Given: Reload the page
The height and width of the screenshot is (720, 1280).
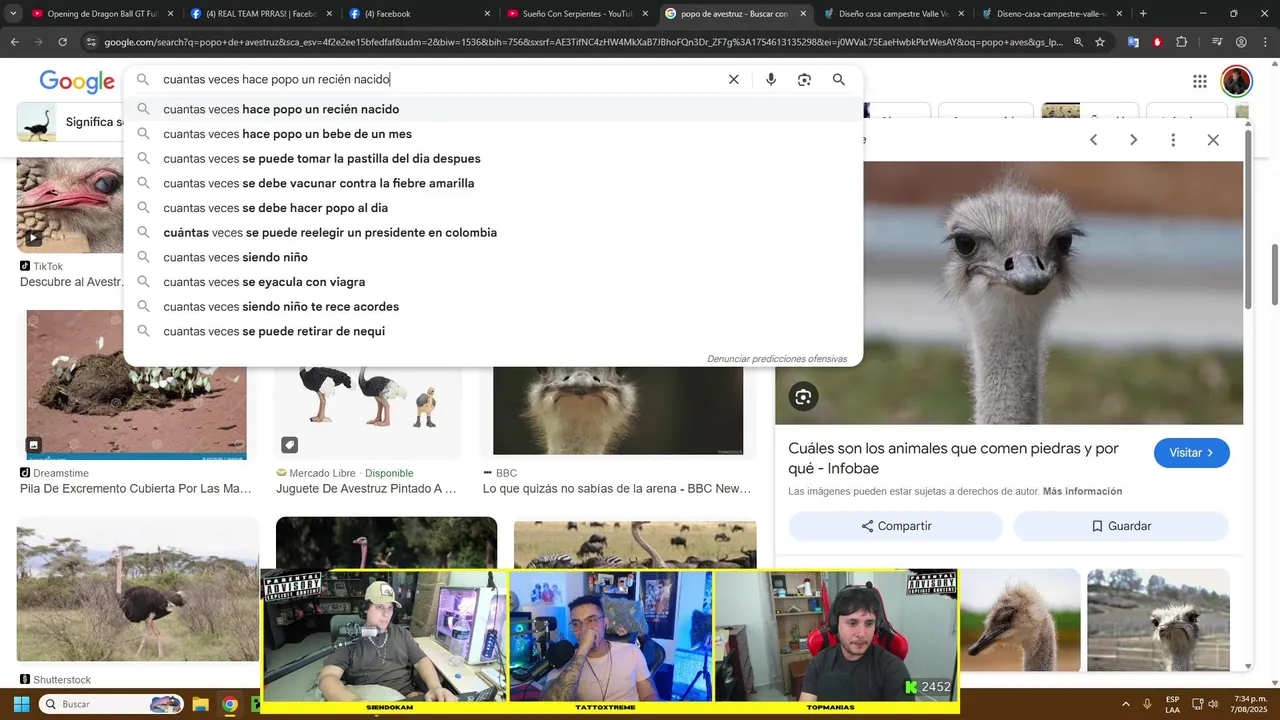Looking at the screenshot, I should pos(62,42).
